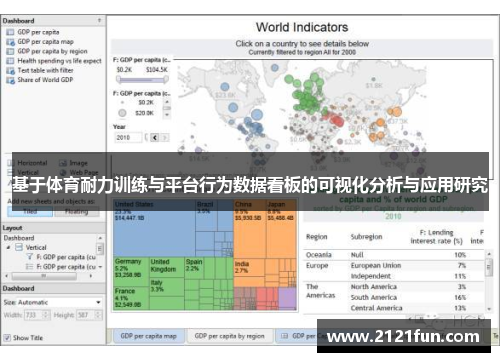Toggle the Show Title checkbox
Image resolution: width=500 pixels, height=362 pixels.
(7, 338)
